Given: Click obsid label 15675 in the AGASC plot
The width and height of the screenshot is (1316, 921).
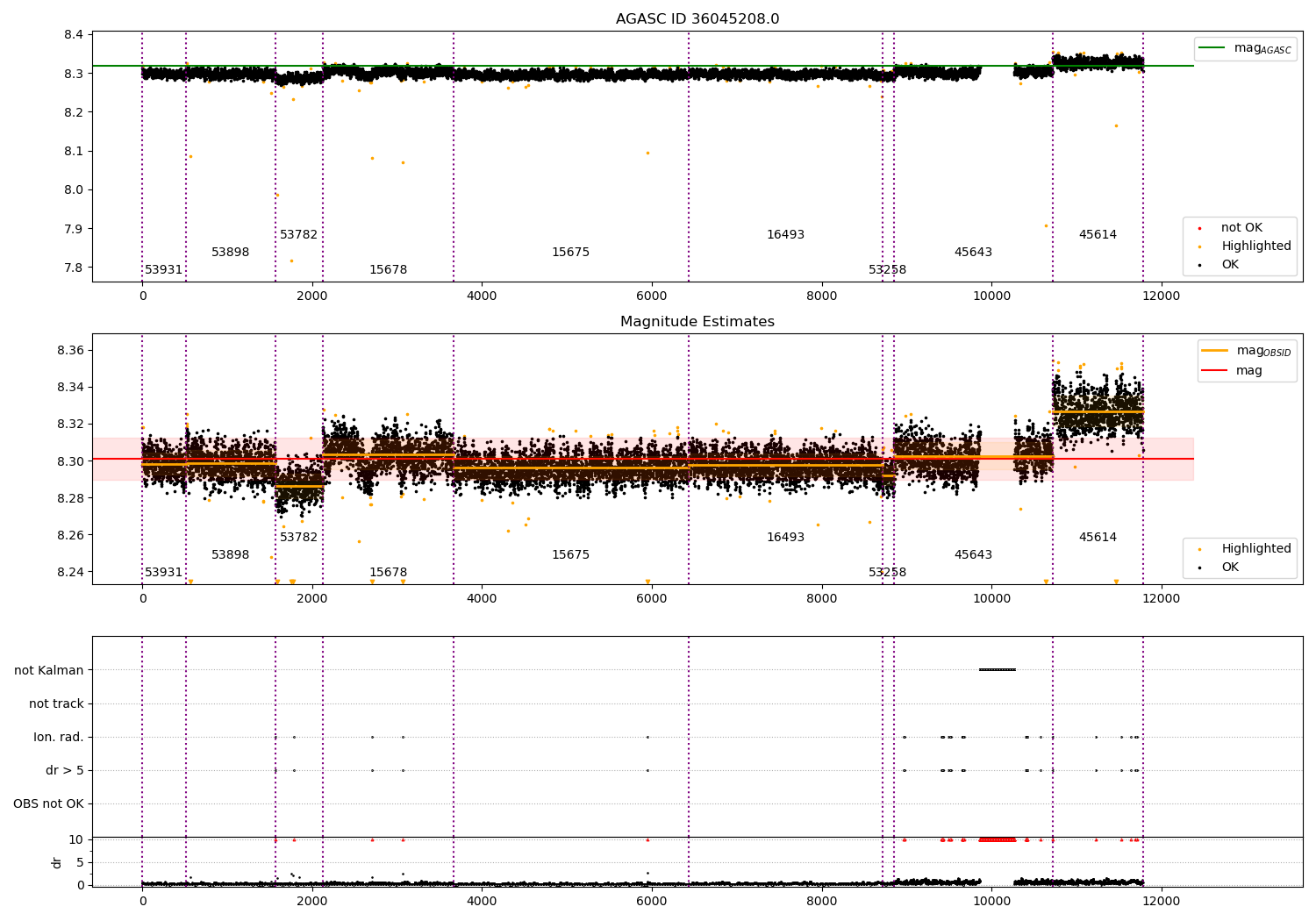Looking at the screenshot, I should coord(571,253).
